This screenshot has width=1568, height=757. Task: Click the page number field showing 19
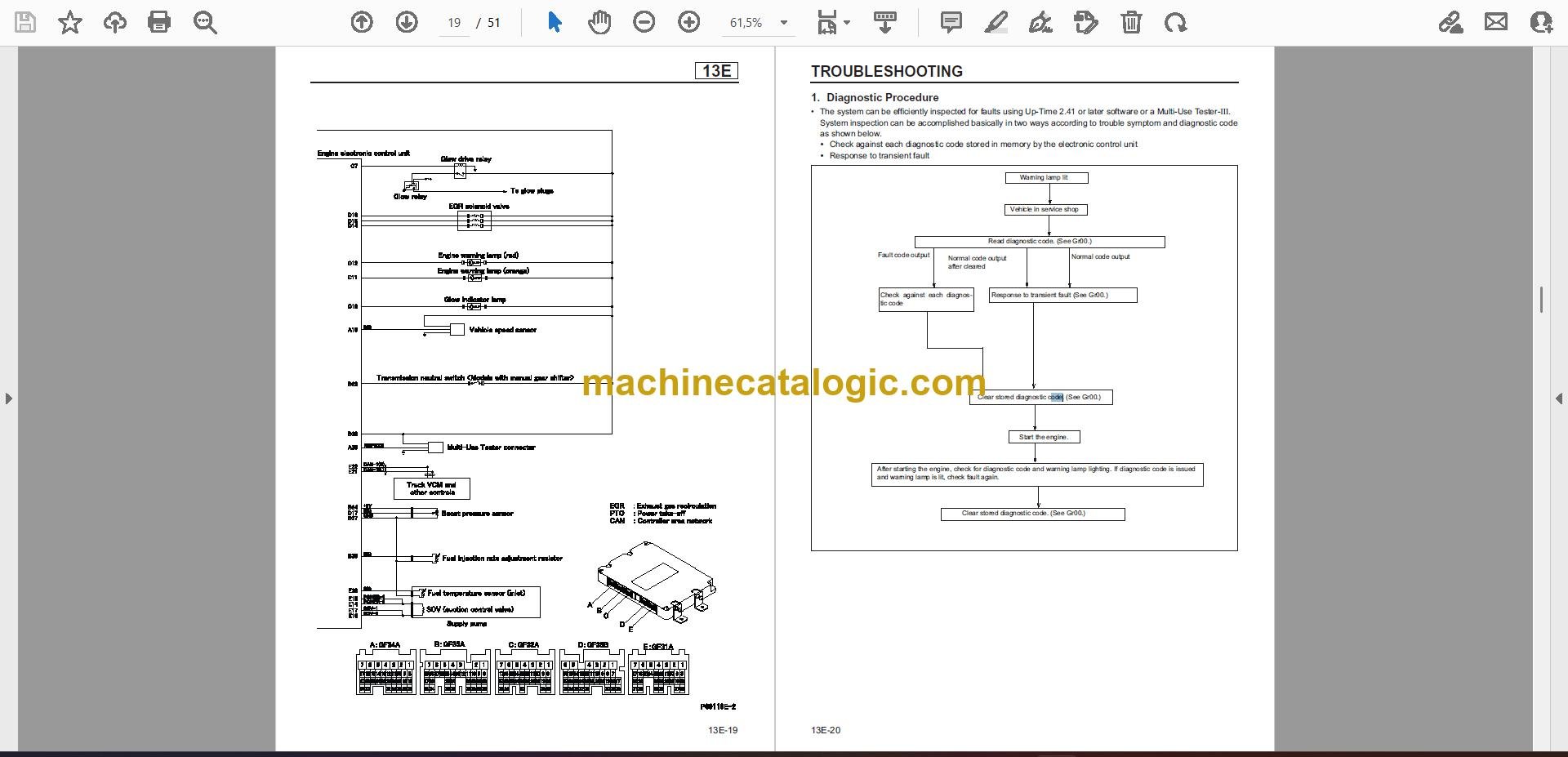[x=455, y=23]
